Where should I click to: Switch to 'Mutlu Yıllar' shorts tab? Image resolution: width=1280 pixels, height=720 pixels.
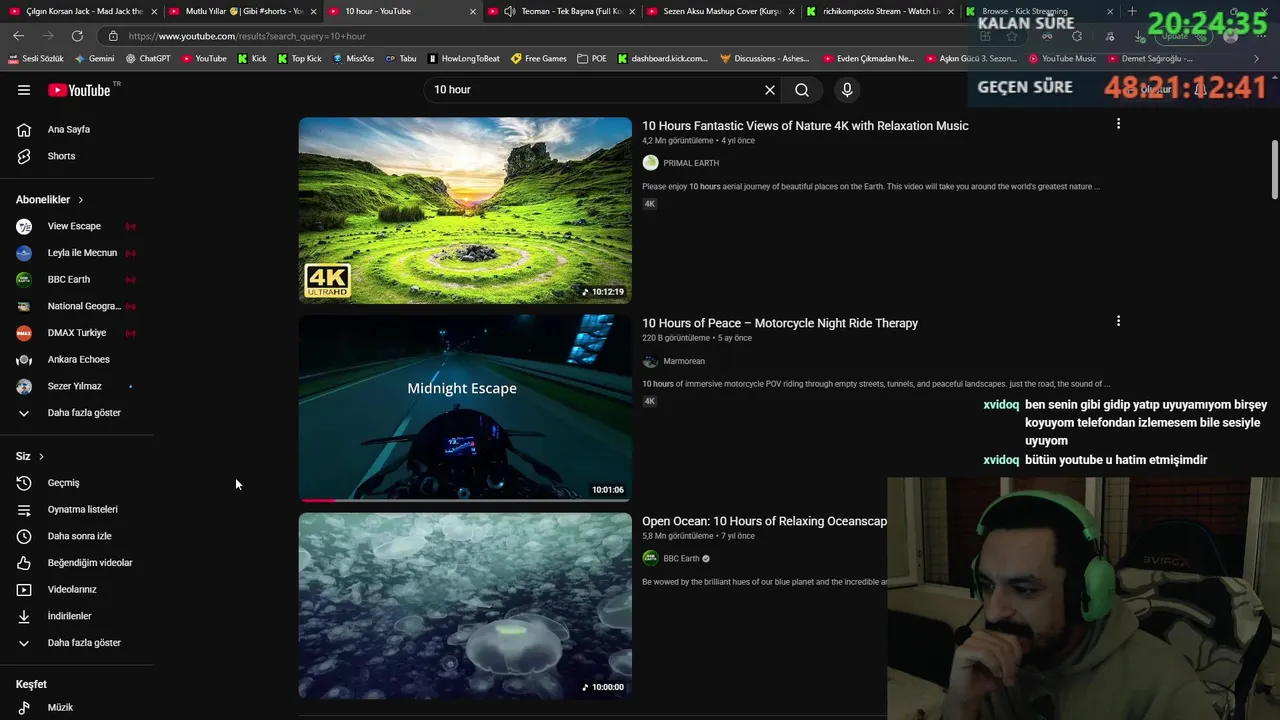(244, 11)
